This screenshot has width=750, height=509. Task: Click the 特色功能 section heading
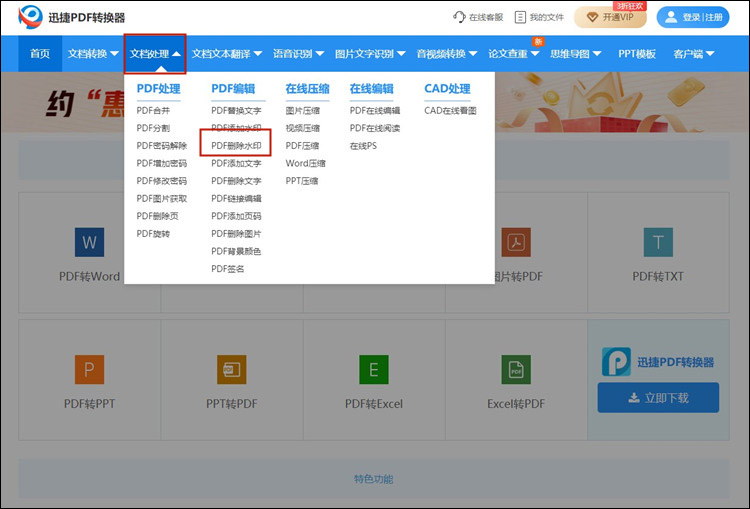coord(374,479)
